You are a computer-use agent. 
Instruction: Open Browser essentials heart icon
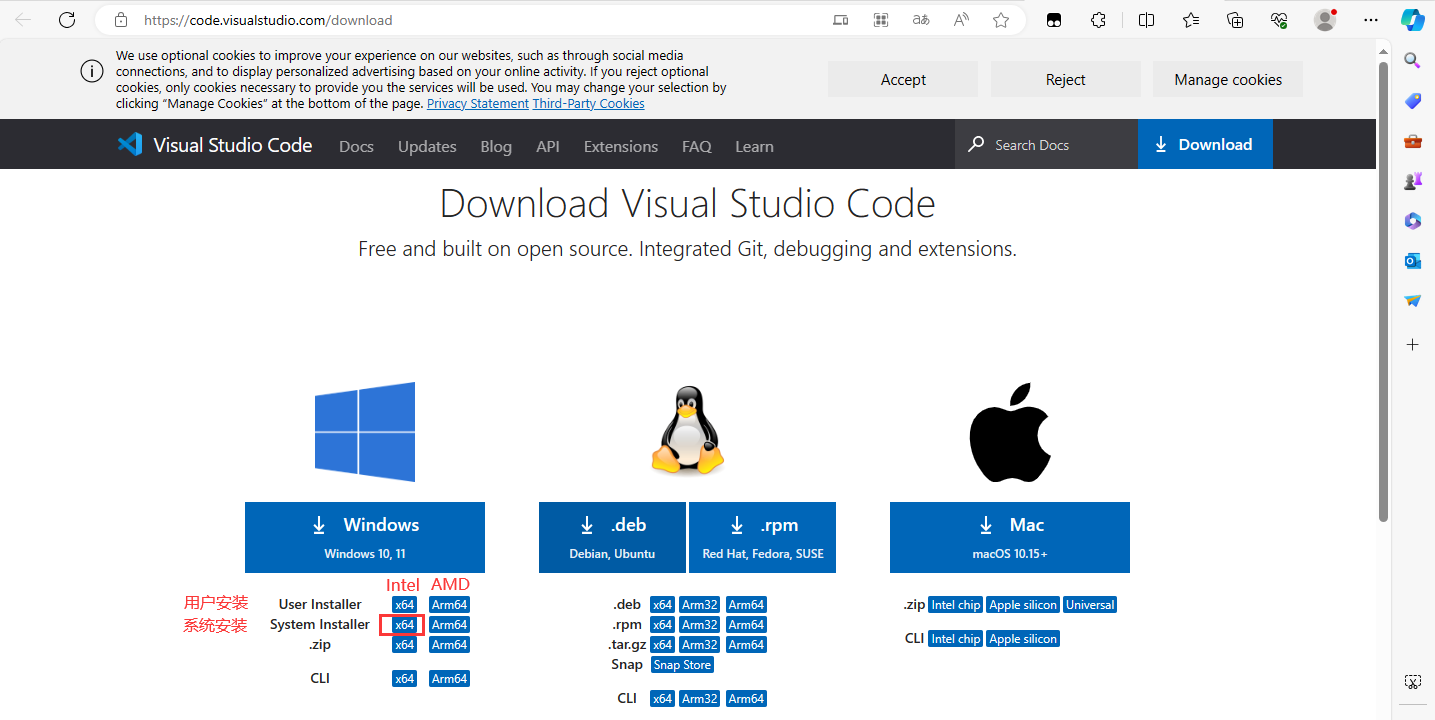(1279, 20)
